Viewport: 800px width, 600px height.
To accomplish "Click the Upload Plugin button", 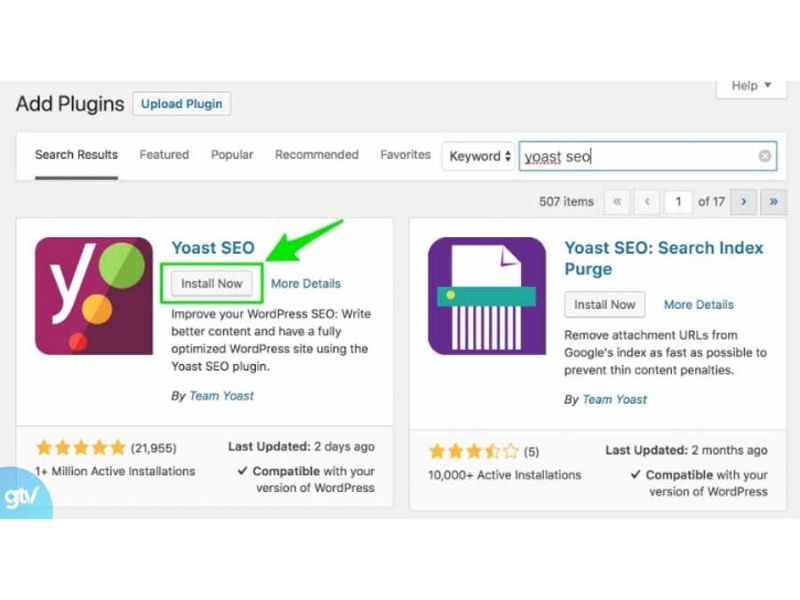I will 181,104.
